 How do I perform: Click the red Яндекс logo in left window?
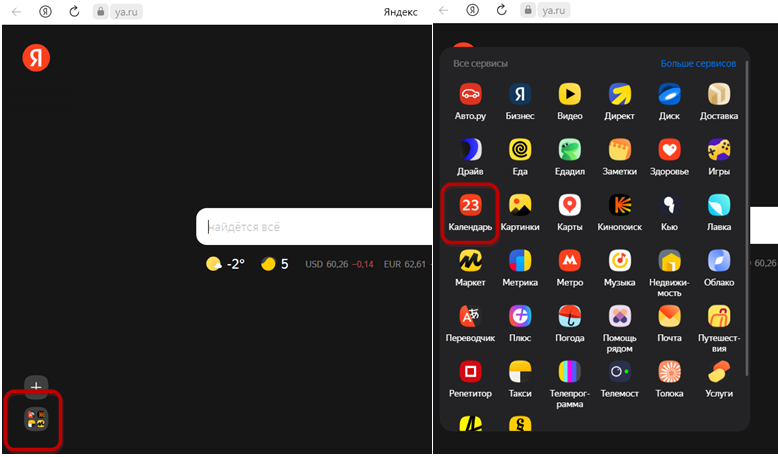36,58
